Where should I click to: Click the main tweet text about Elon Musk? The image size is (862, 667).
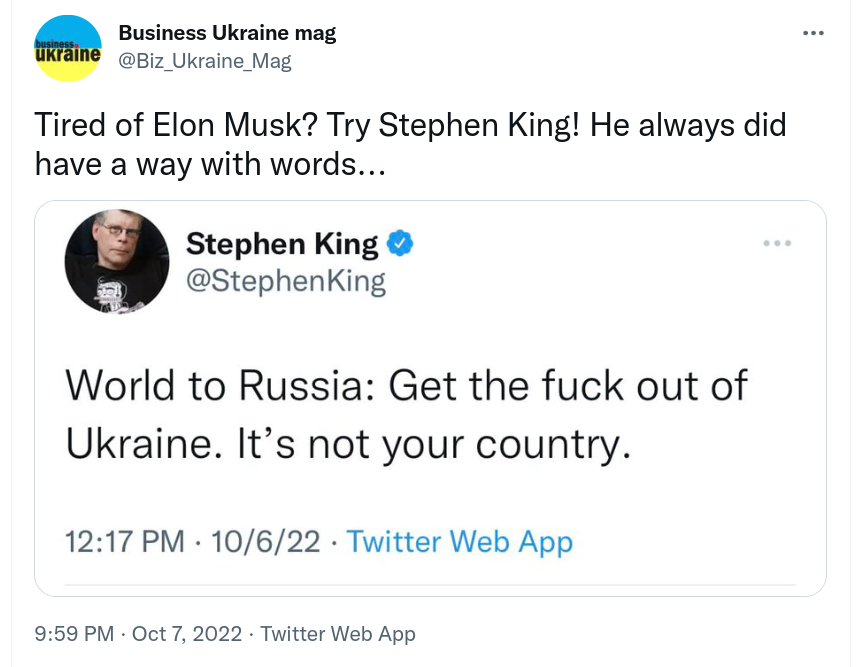(410, 144)
